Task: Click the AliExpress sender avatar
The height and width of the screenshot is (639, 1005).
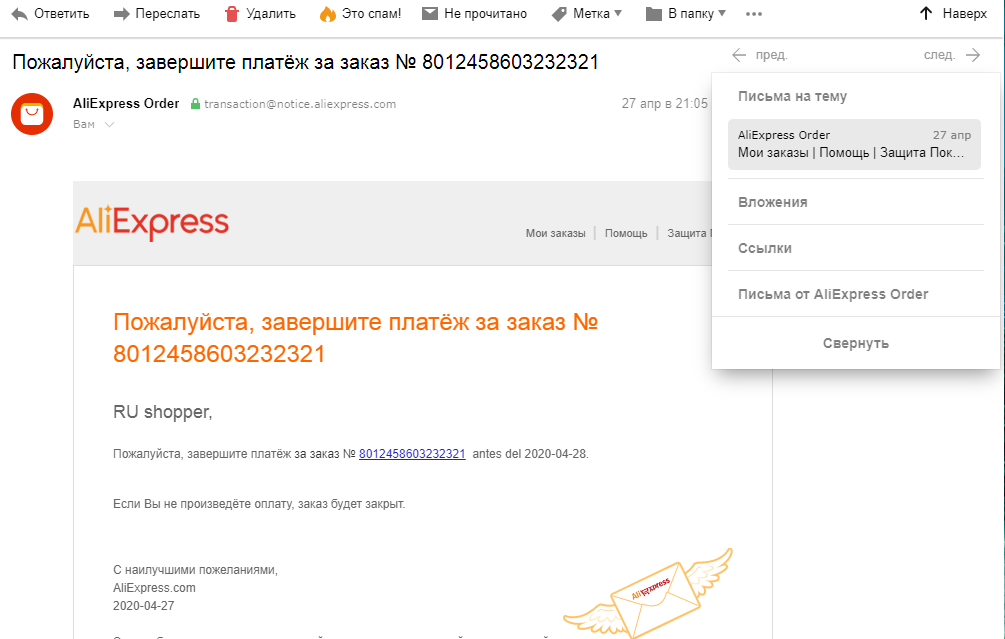Action: [x=32, y=114]
